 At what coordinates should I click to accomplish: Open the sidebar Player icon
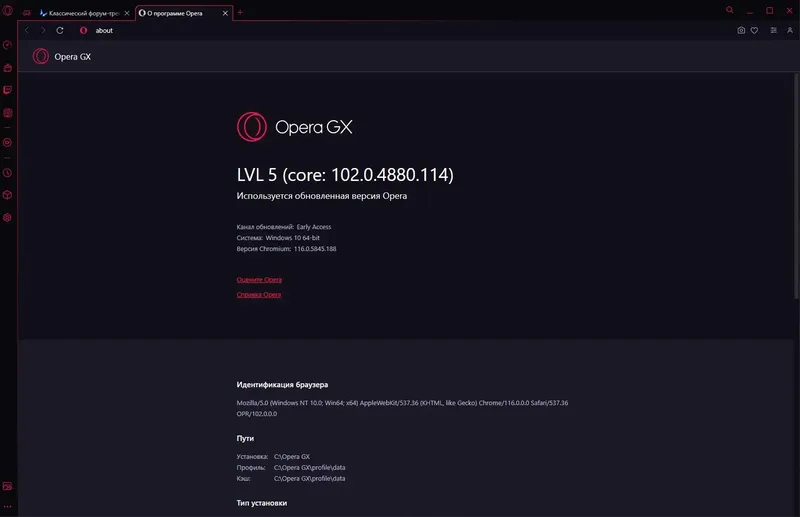7,142
